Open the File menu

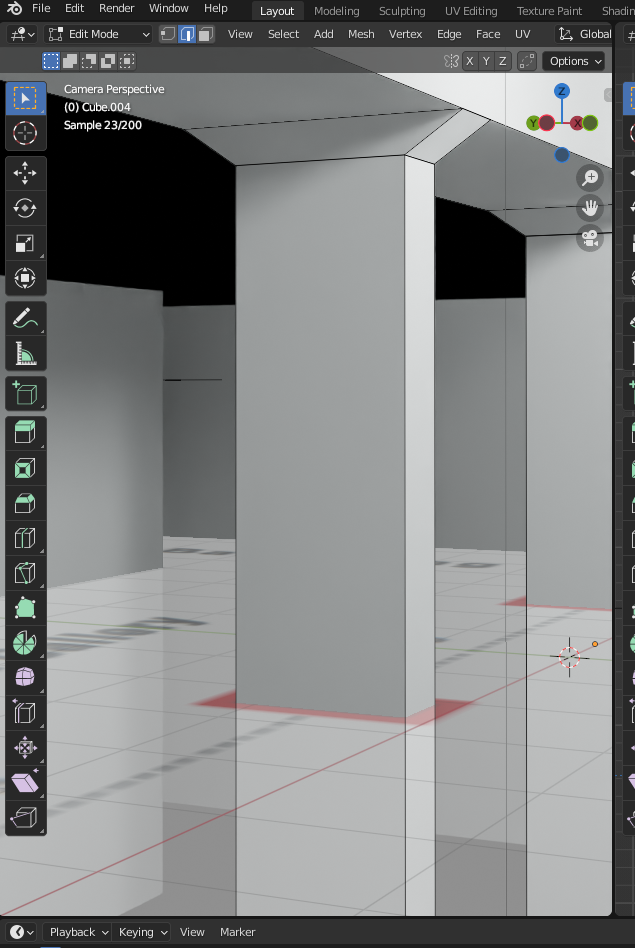point(41,8)
